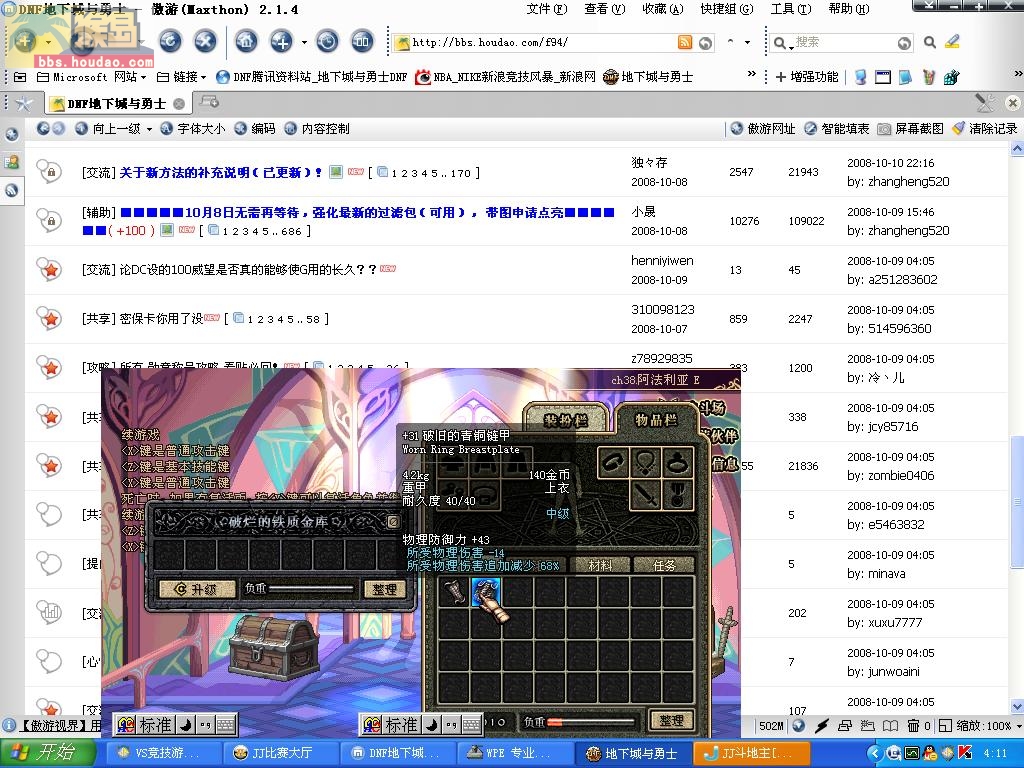Click the grid calculator icon in plugin bar

click(952, 77)
